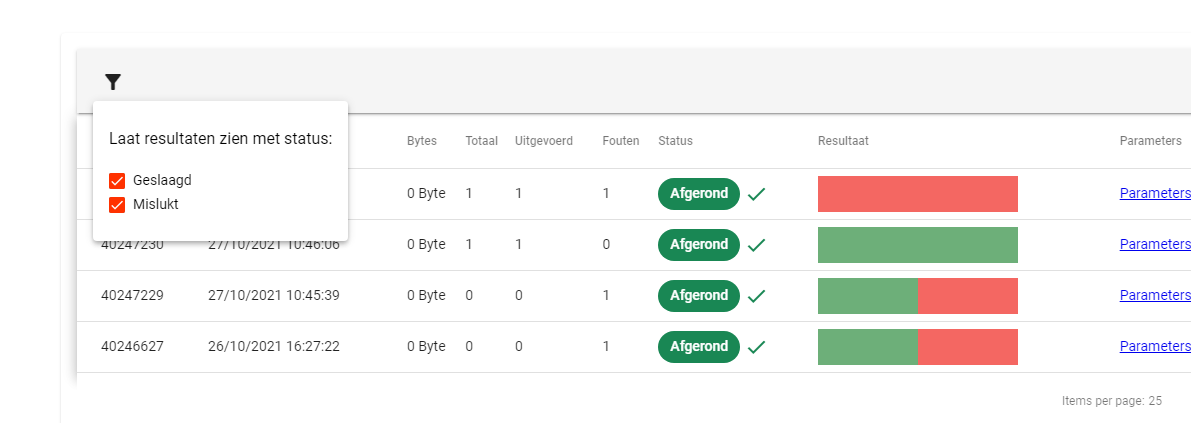Click the checkmark beside the fully red result bar
Screen dimensions: 1191x423
tap(756, 194)
